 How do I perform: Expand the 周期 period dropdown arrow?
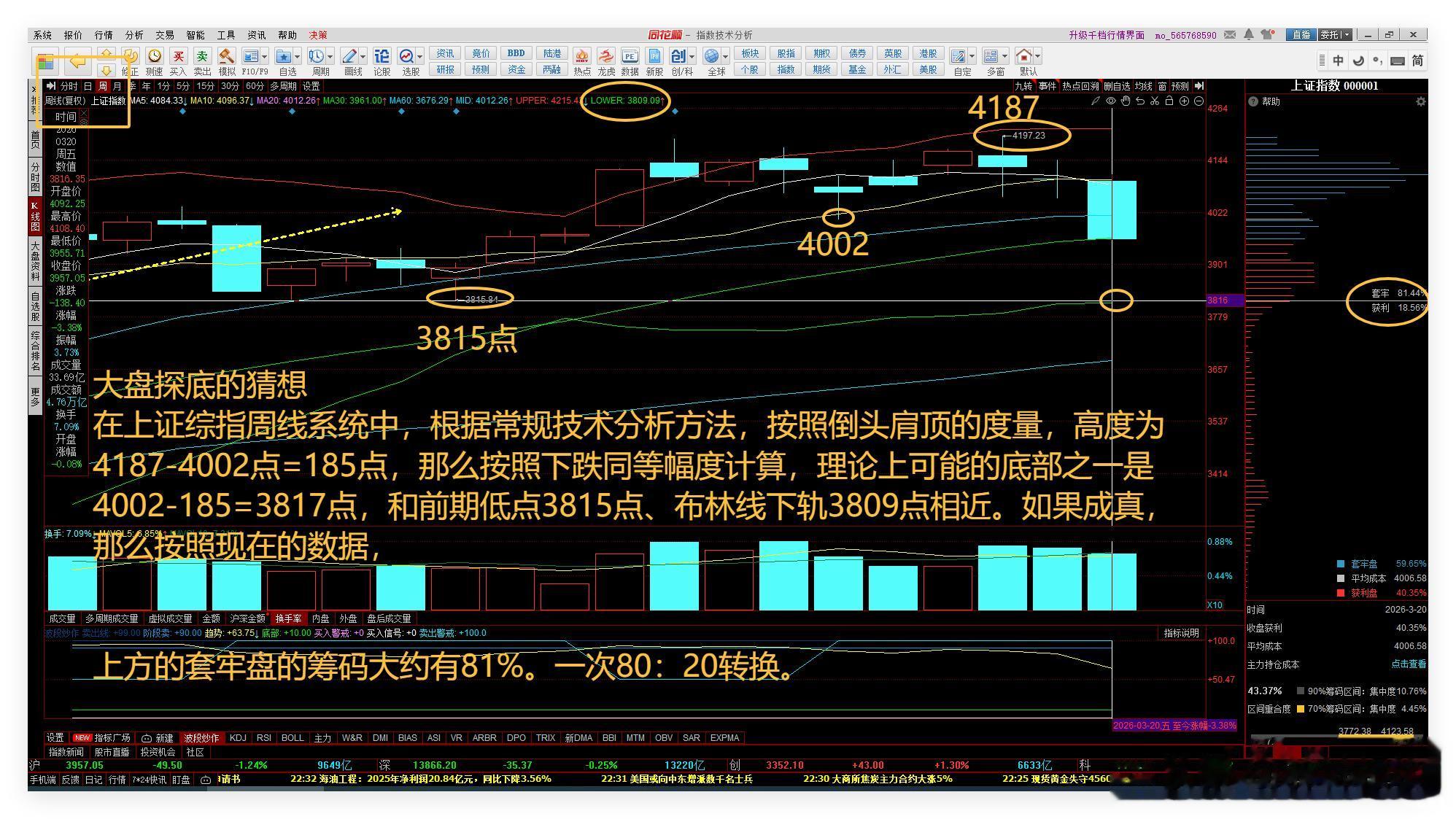330,57
